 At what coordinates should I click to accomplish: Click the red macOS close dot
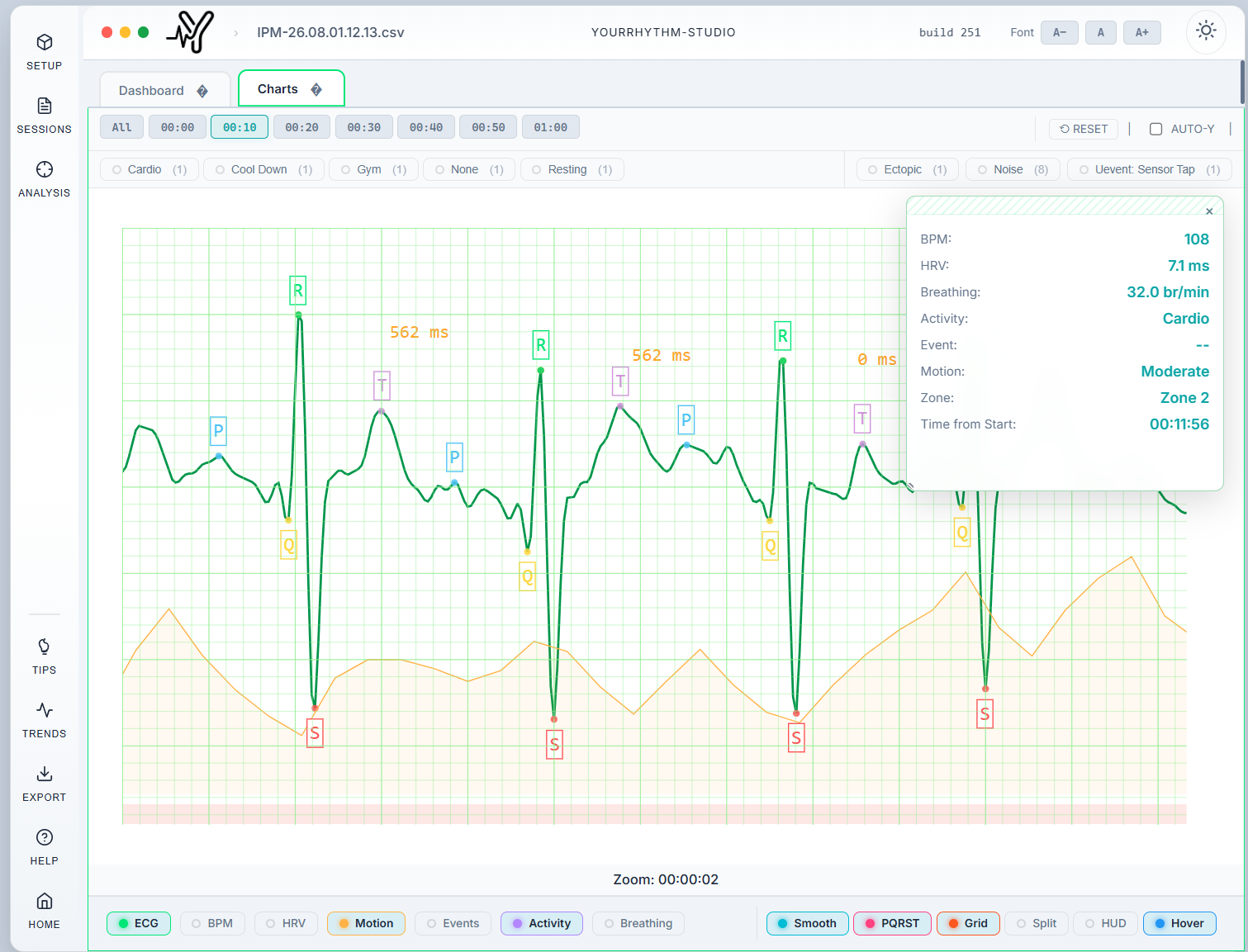pos(107,32)
